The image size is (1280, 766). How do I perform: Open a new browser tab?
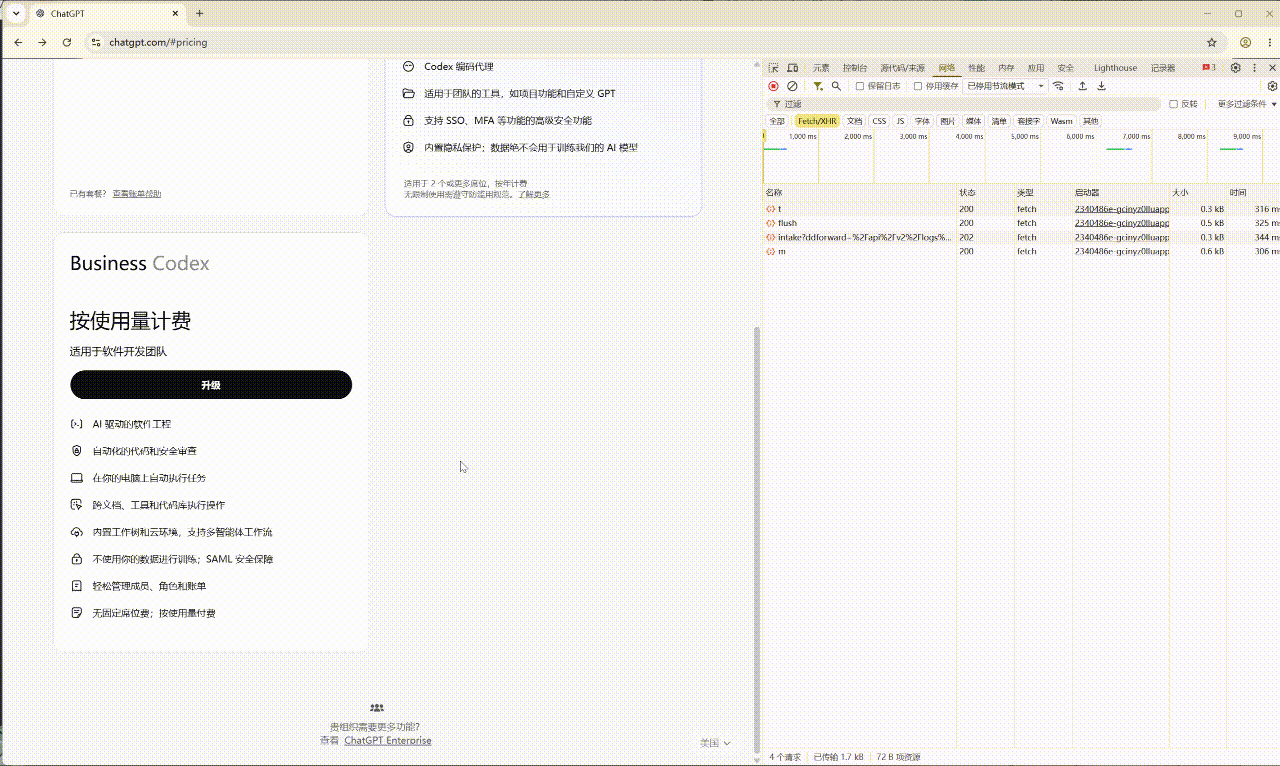click(x=200, y=13)
